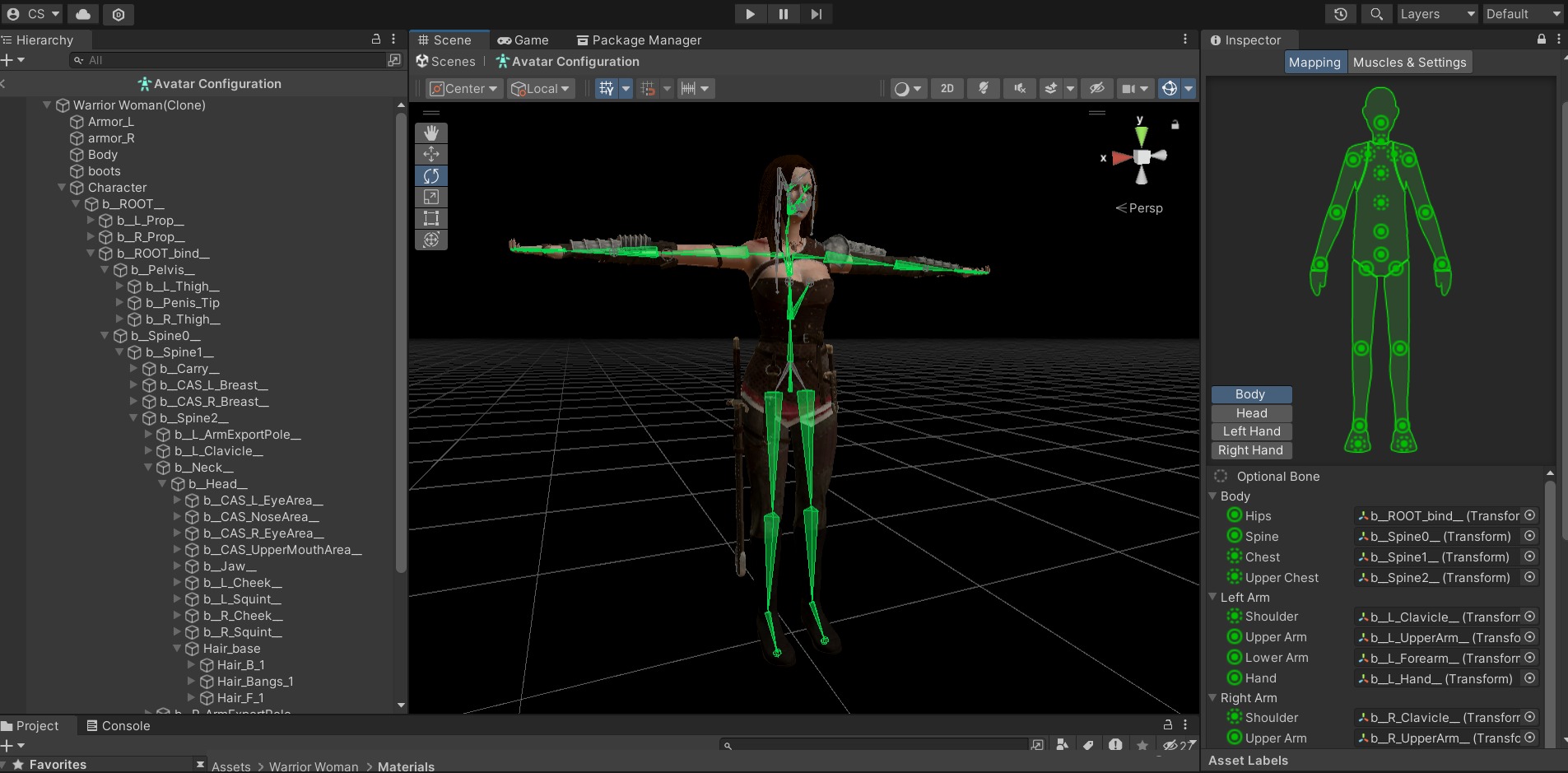
Task: Select the Transform tool in Scene
Action: pyautogui.click(x=430, y=240)
